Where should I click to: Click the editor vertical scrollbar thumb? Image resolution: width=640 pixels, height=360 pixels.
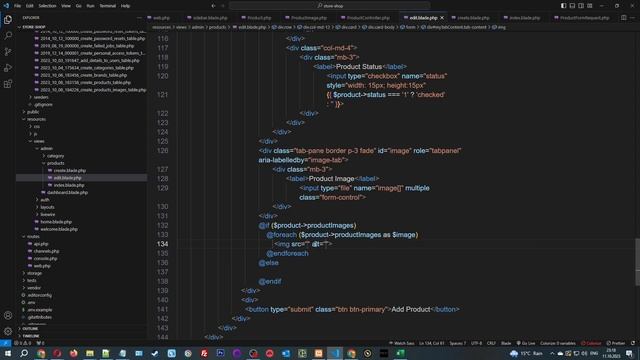[637, 262]
